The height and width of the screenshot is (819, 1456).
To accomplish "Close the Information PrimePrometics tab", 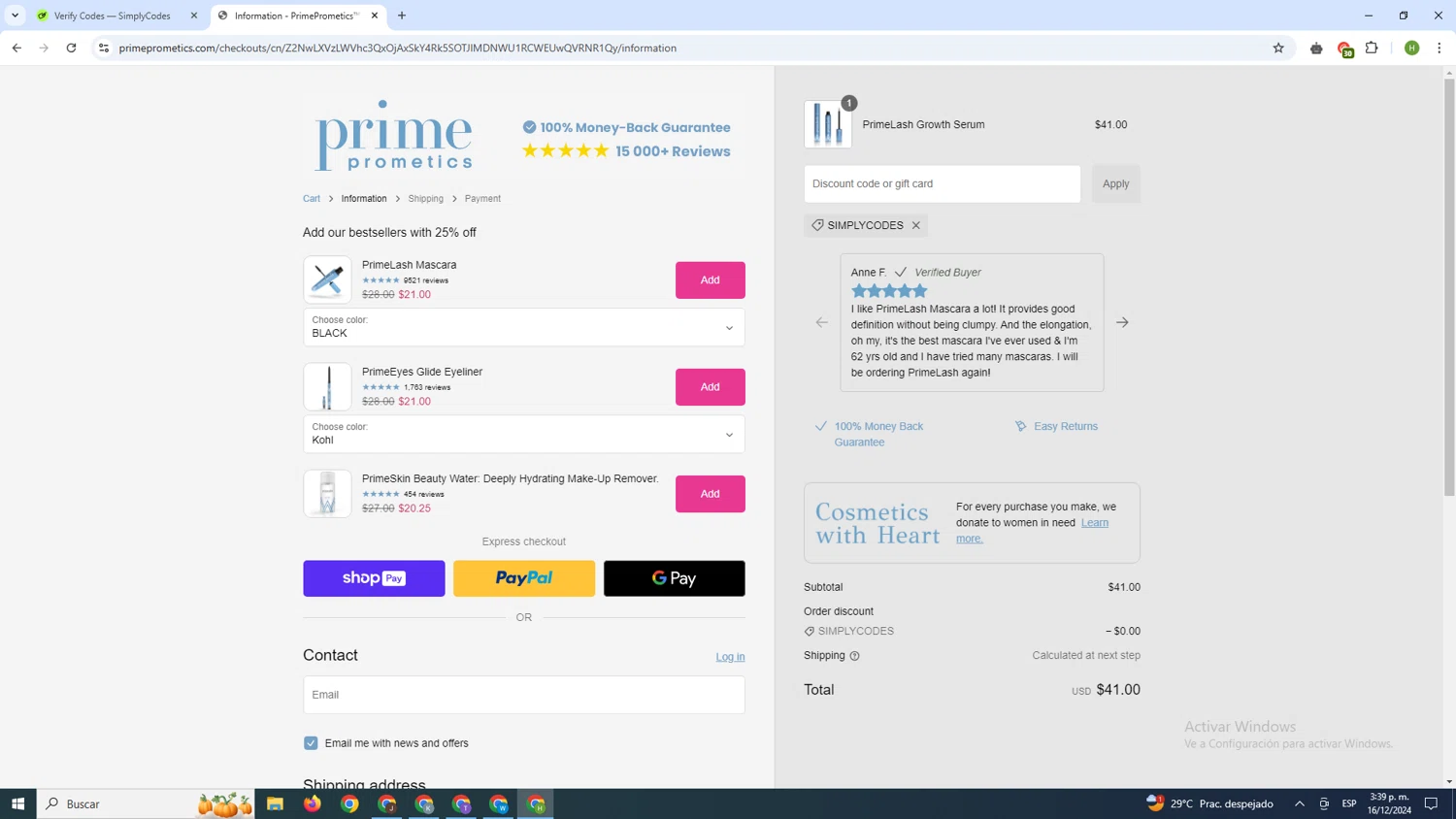I will (x=375, y=16).
